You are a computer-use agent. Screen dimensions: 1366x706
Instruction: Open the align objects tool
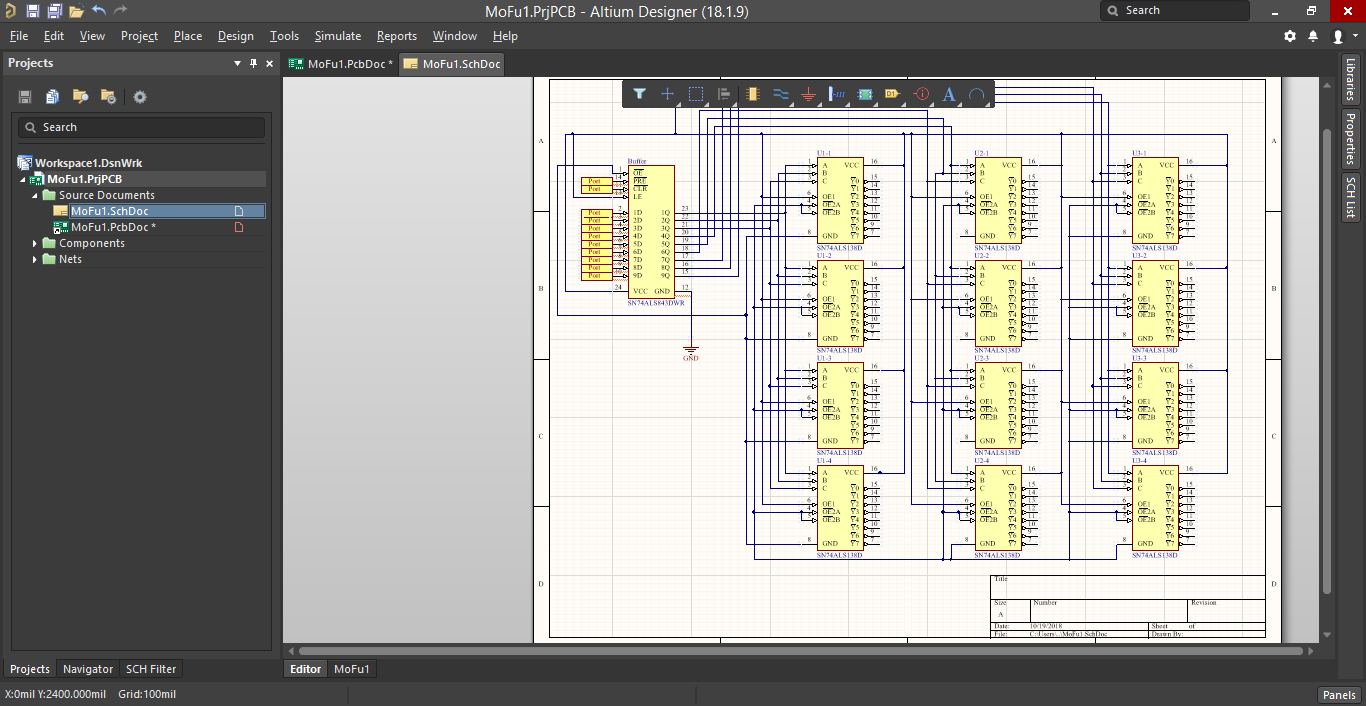(x=724, y=94)
